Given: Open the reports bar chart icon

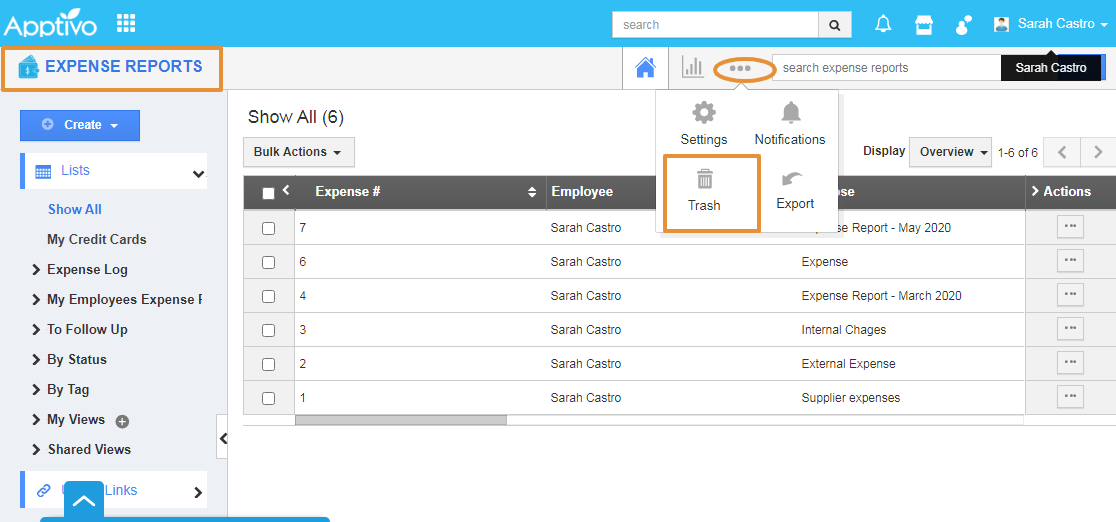Looking at the screenshot, I should click(692, 68).
